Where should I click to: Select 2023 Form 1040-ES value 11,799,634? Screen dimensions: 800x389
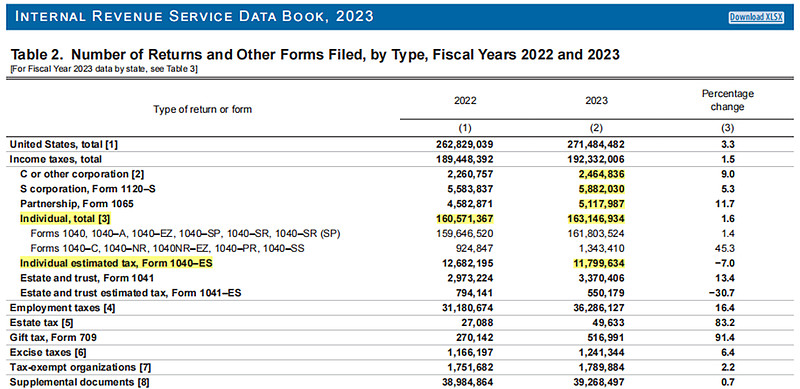[599, 263]
